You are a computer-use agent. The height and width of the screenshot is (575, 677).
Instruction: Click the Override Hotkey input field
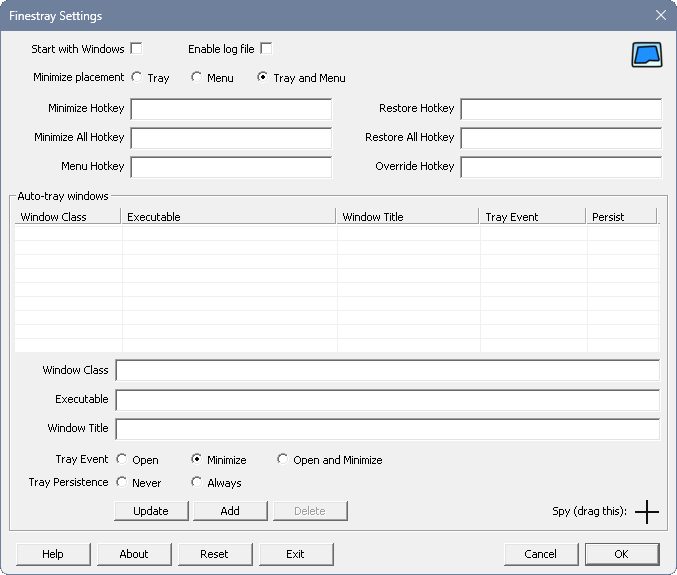pyautogui.click(x=561, y=167)
